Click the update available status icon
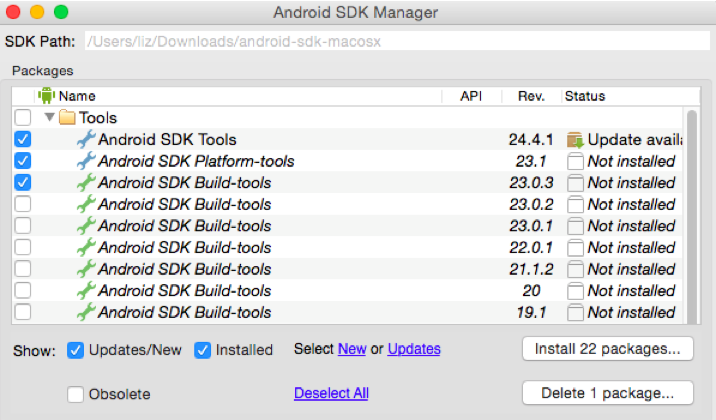 (574, 140)
